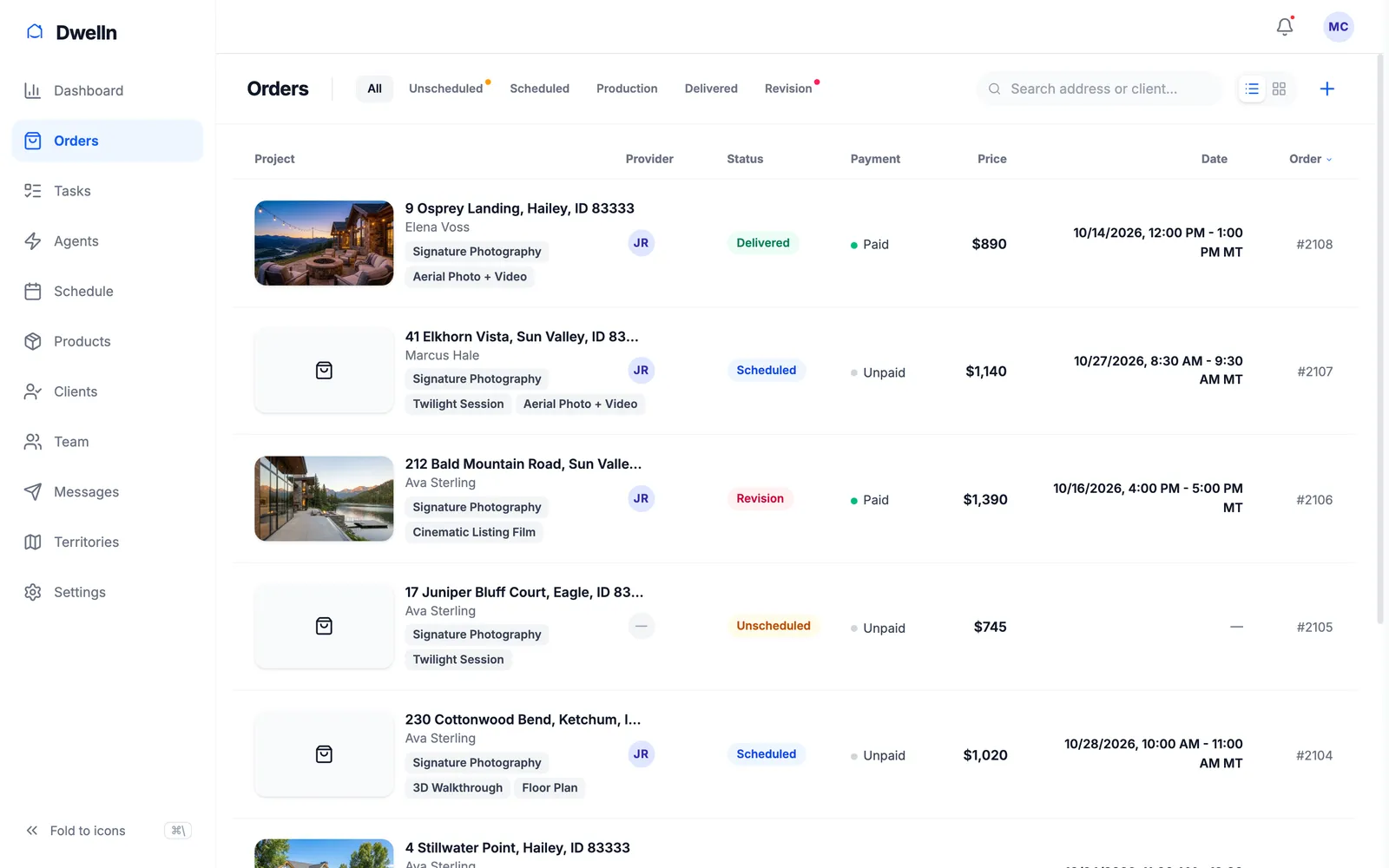Select the Cinematic Listing Film tag

[x=474, y=532]
